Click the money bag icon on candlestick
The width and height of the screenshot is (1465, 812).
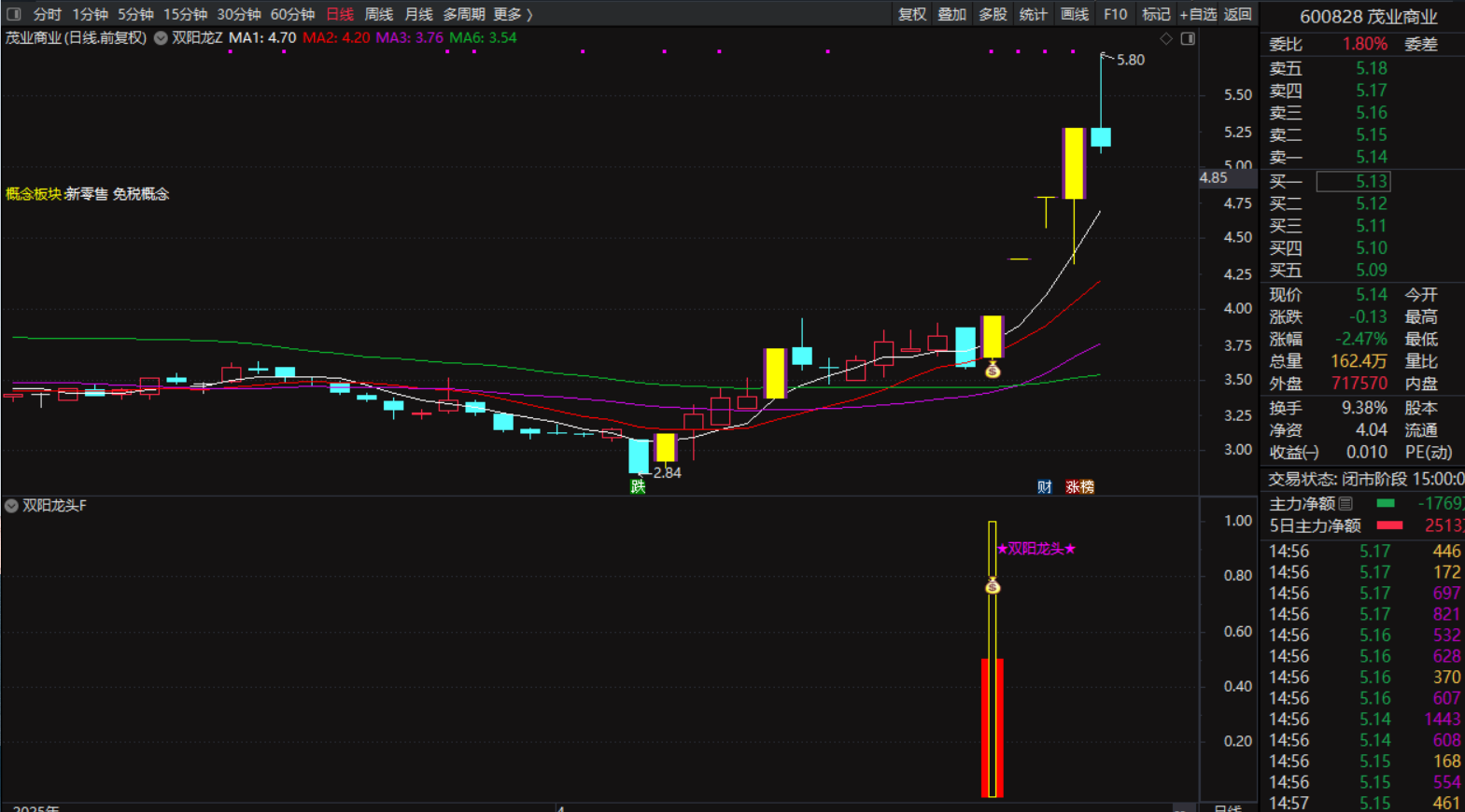993,371
